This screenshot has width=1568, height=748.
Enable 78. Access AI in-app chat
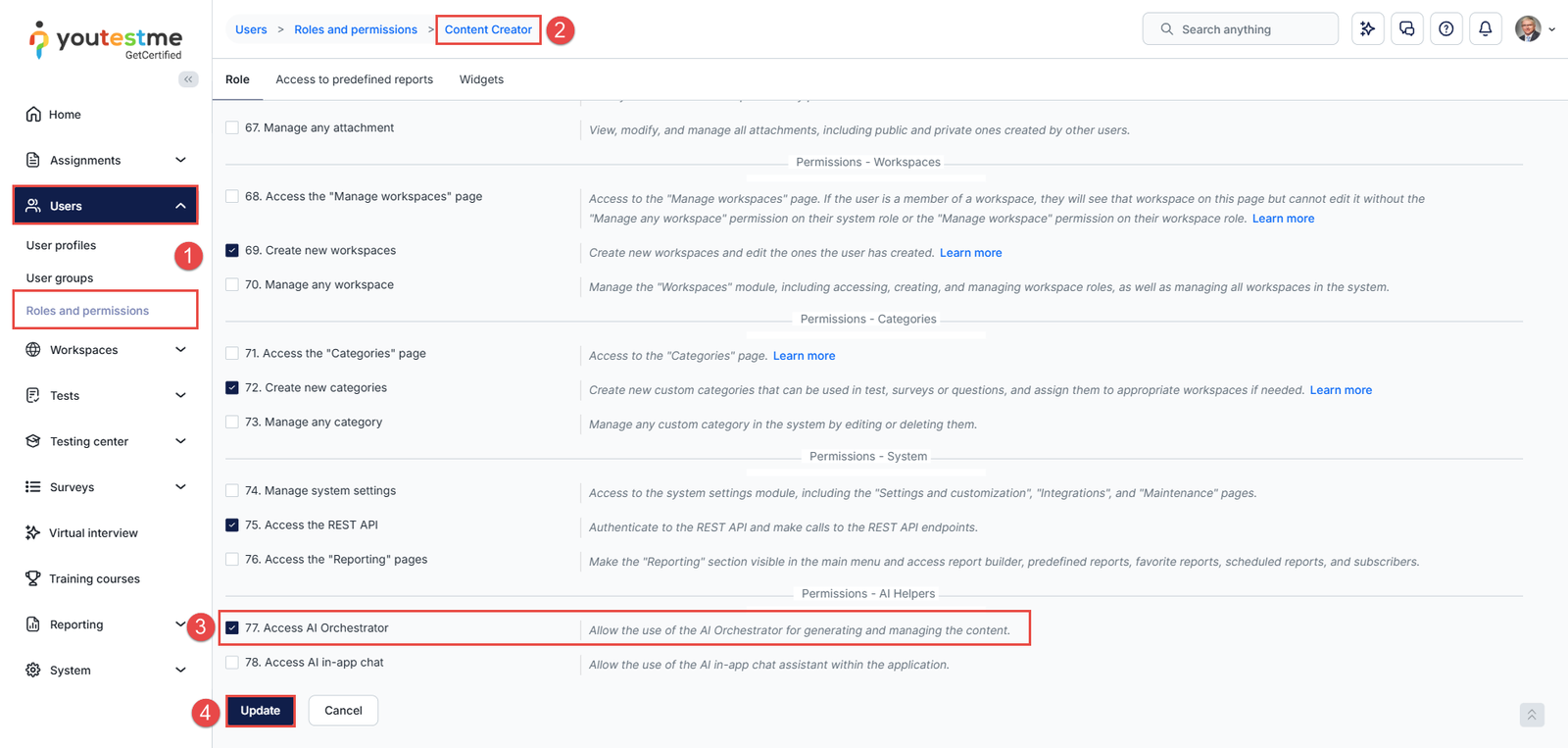coord(232,663)
